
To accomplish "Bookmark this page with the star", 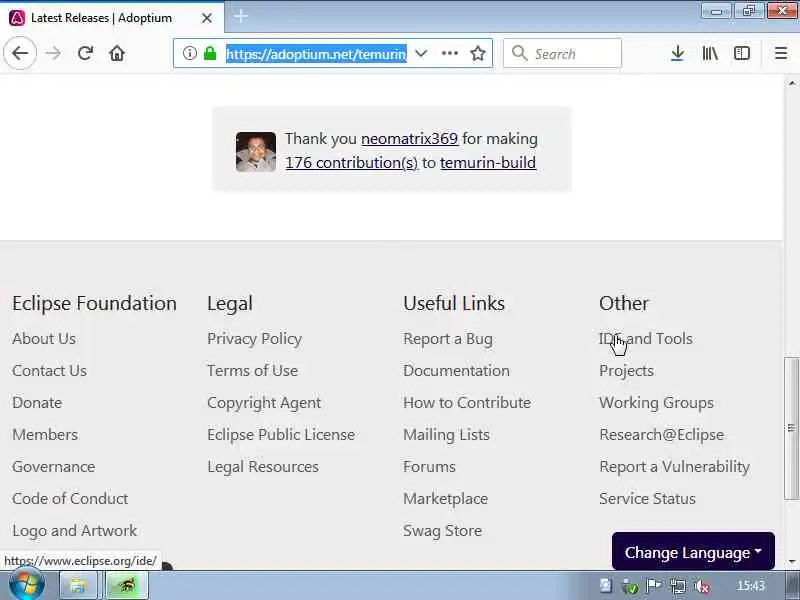I will point(478,53).
